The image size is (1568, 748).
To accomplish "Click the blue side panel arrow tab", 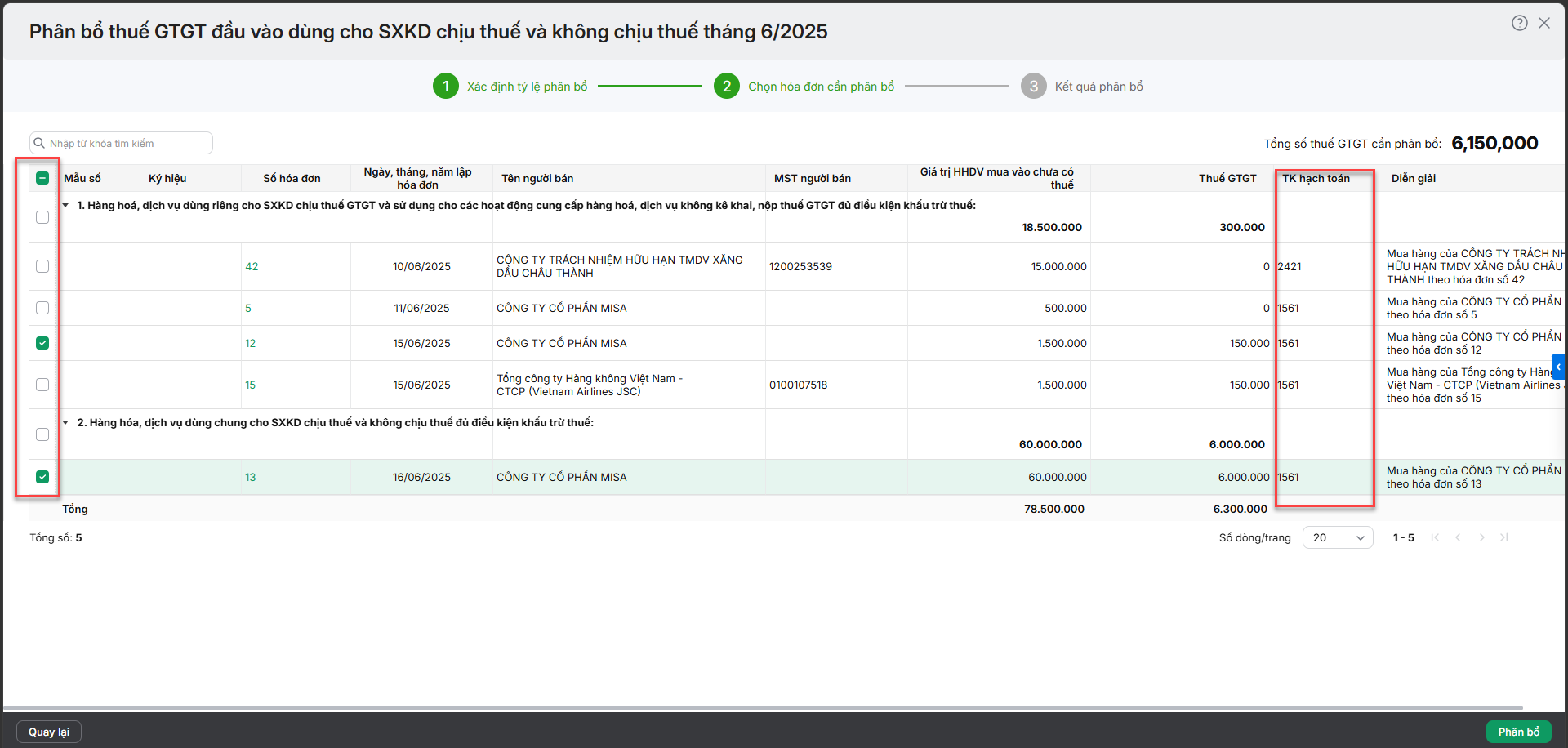I will pos(1558,367).
